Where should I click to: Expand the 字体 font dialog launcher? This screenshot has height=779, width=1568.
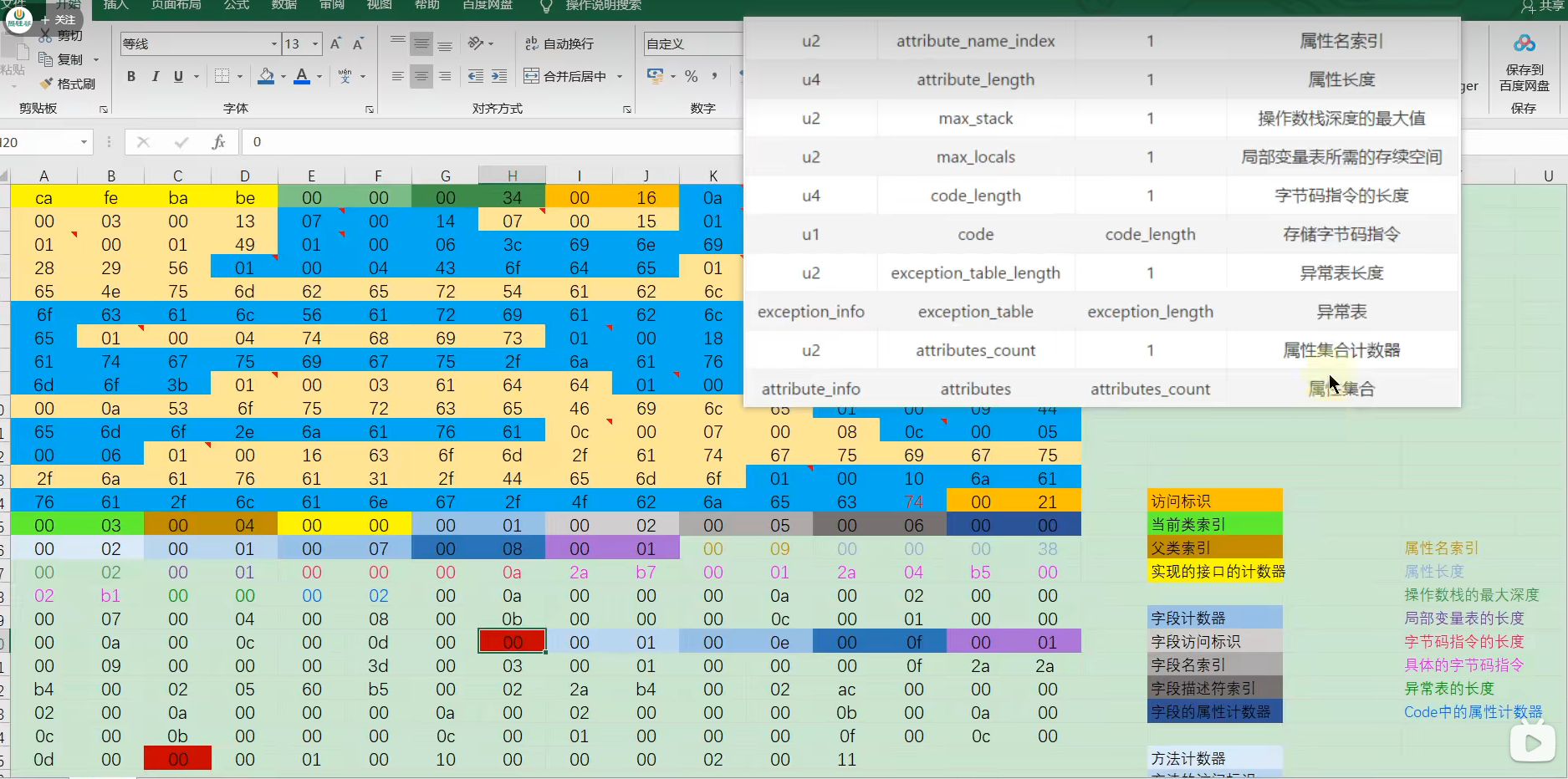(x=369, y=109)
